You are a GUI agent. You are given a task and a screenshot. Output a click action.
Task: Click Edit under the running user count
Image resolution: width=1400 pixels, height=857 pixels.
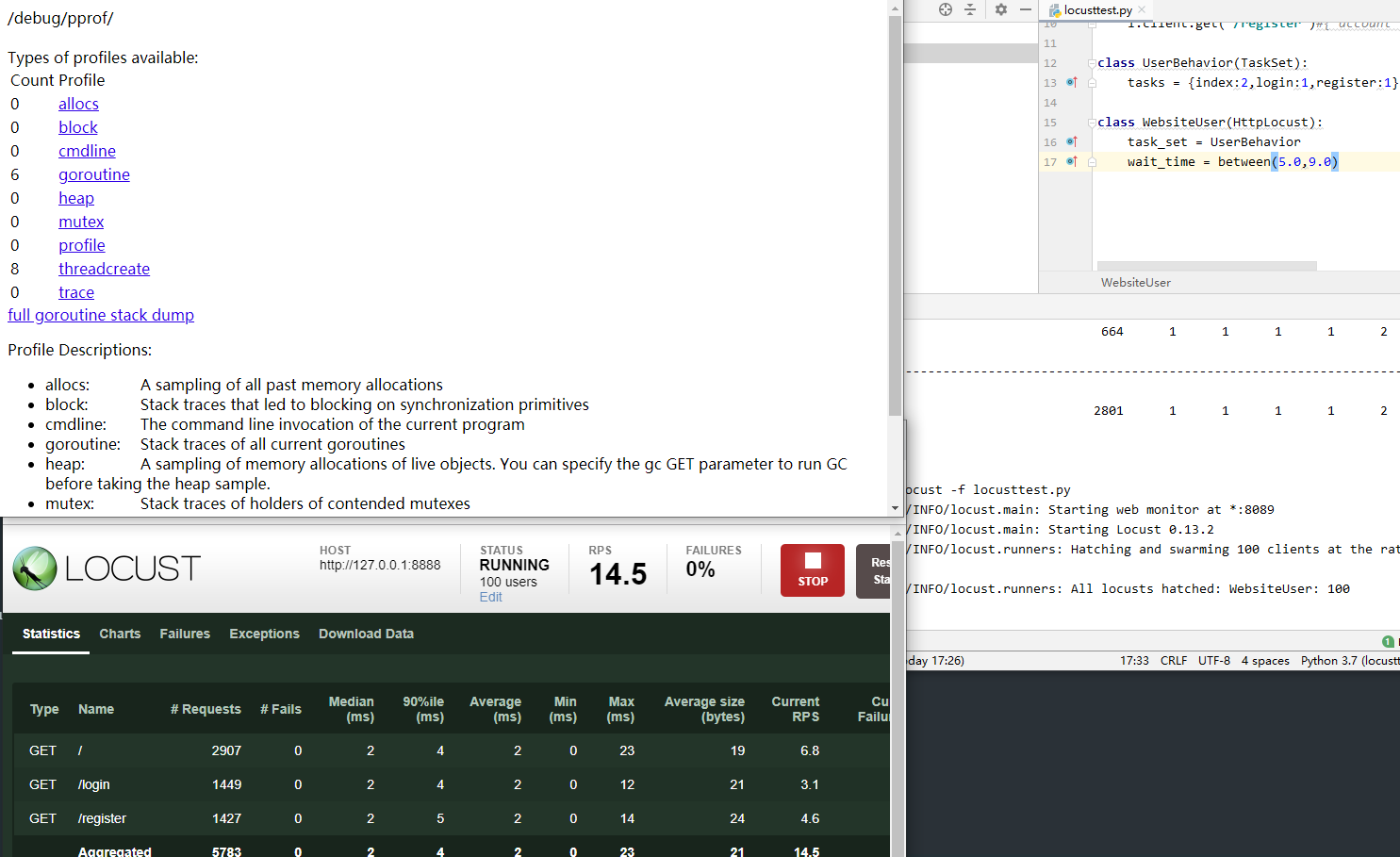[x=490, y=597]
